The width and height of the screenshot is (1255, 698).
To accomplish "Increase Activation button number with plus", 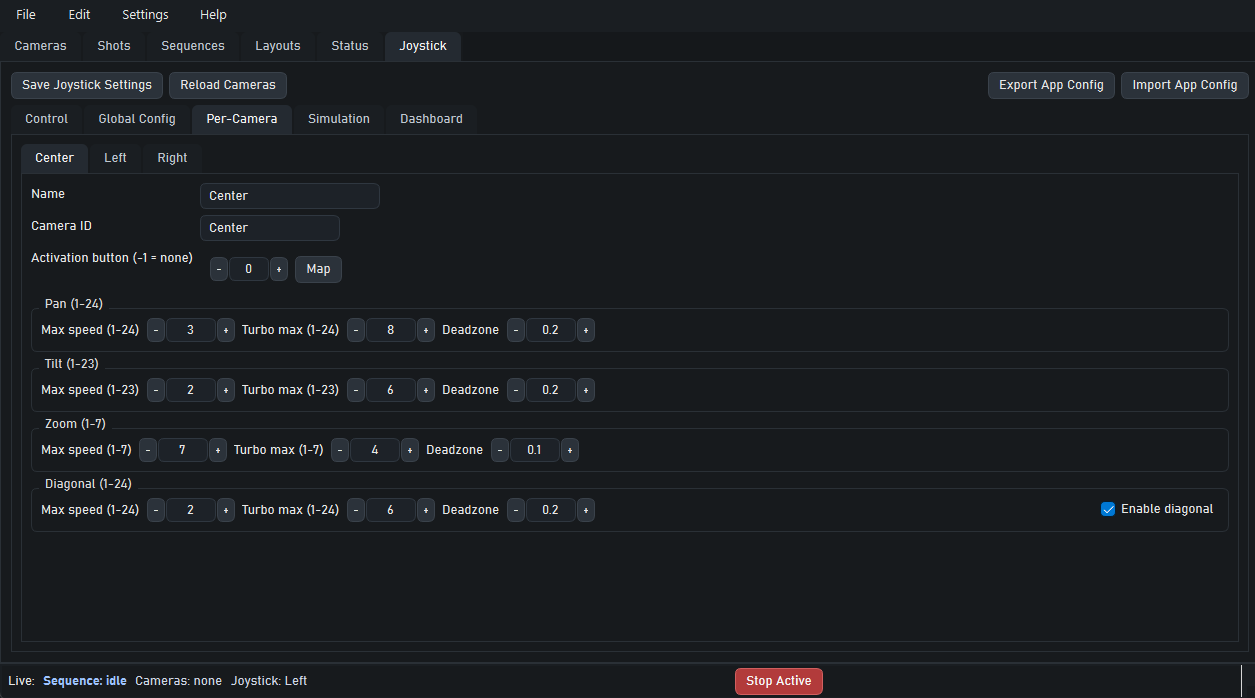I will tap(279, 269).
